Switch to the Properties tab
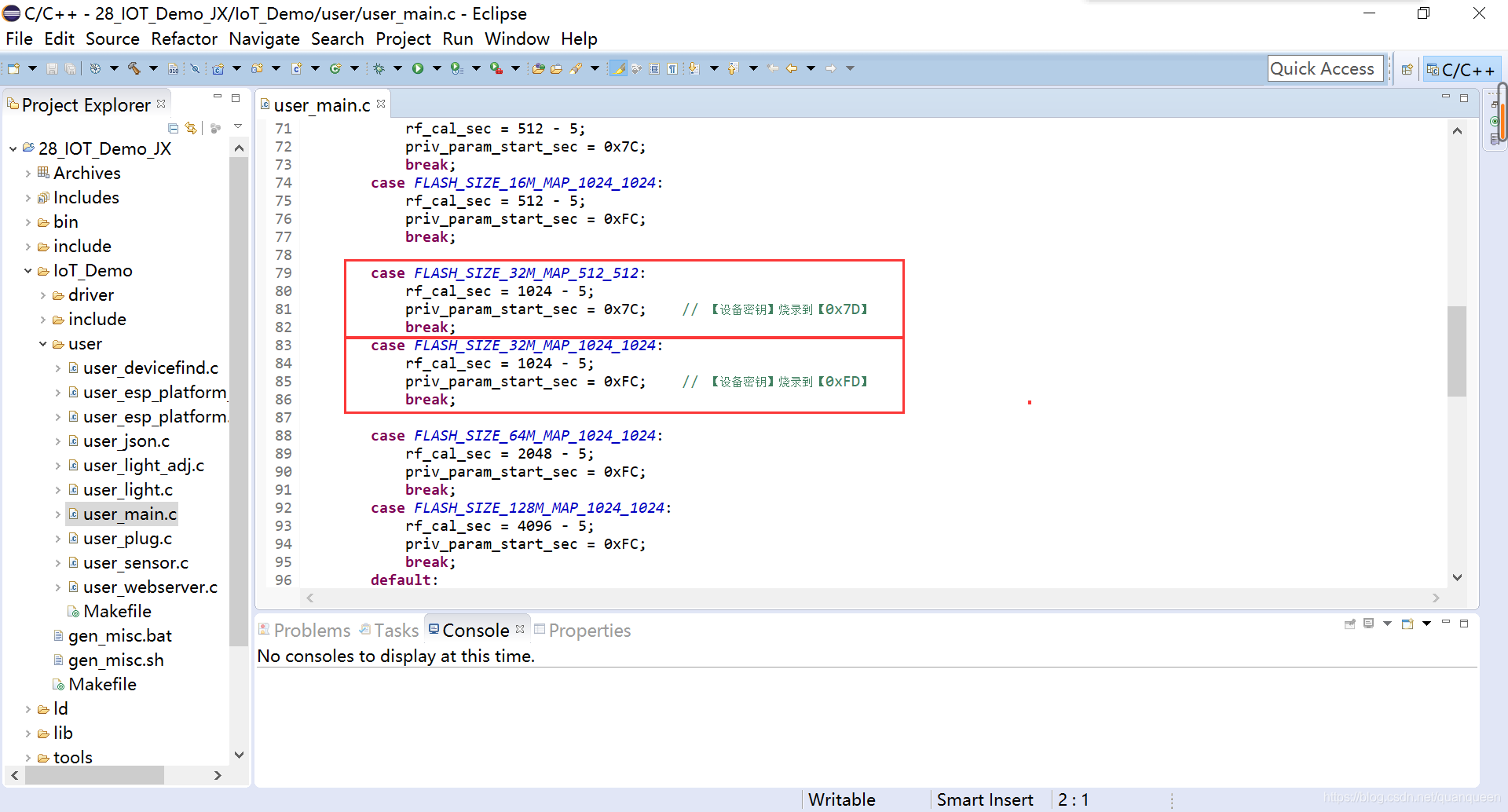Screen dimensions: 1508x812 [x=583, y=631]
